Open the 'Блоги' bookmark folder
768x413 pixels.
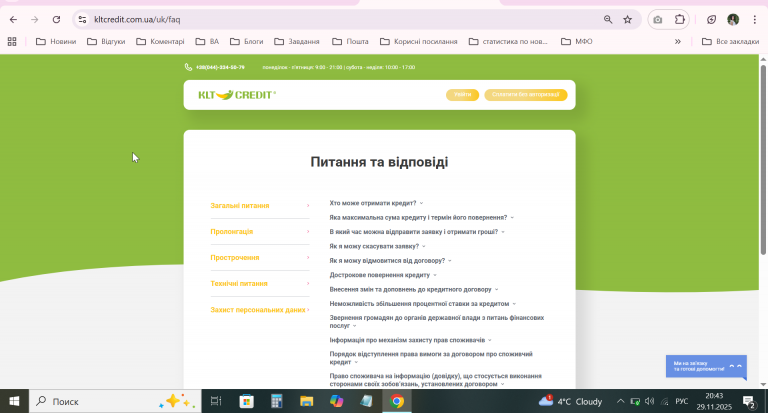tap(246, 42)
